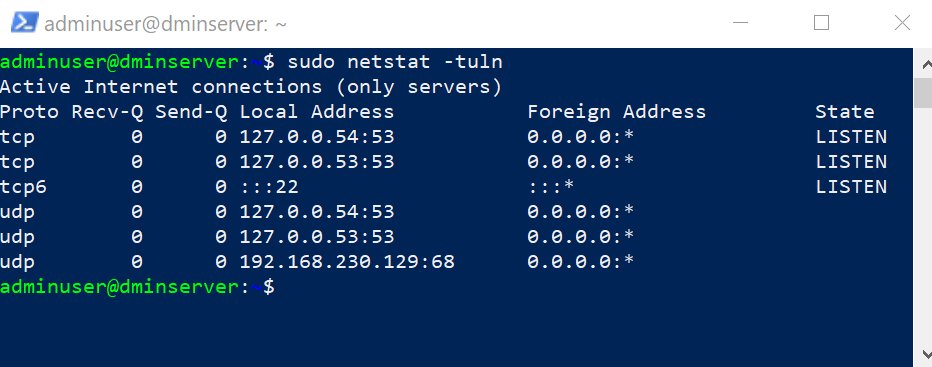Click the empty prompt on last line
The width and height of the screenshot is (932, 367).
point(137,287)
